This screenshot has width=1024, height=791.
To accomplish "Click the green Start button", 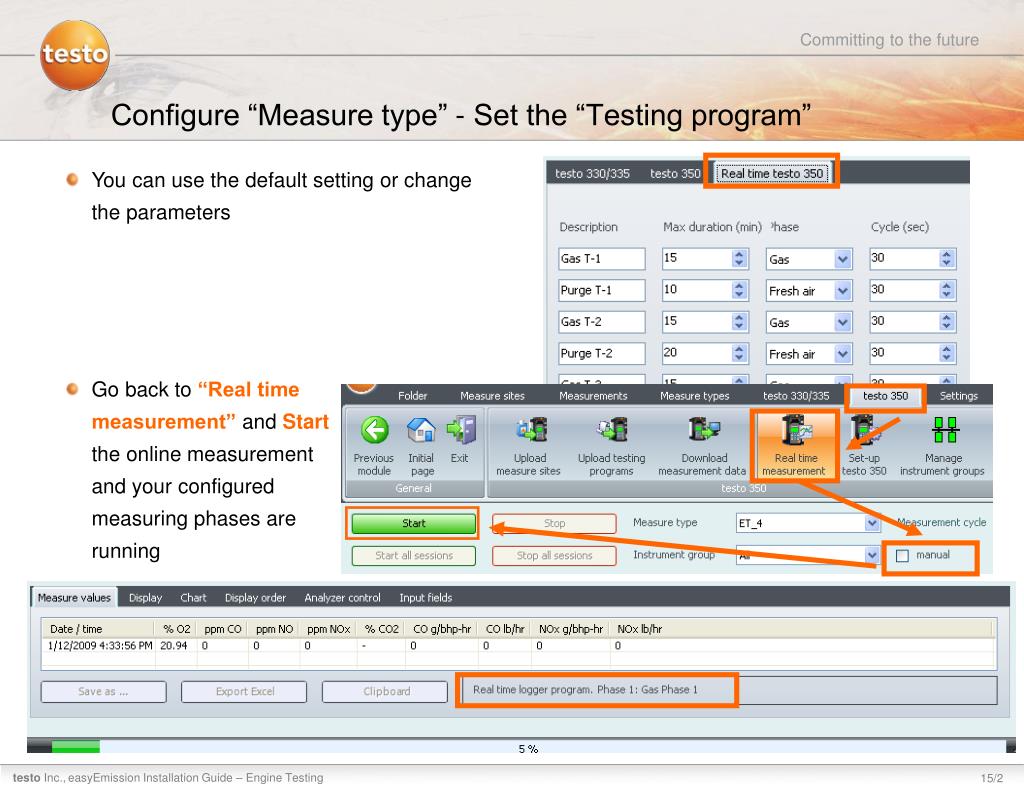I will pyautogui.click(x=413, y=523).
